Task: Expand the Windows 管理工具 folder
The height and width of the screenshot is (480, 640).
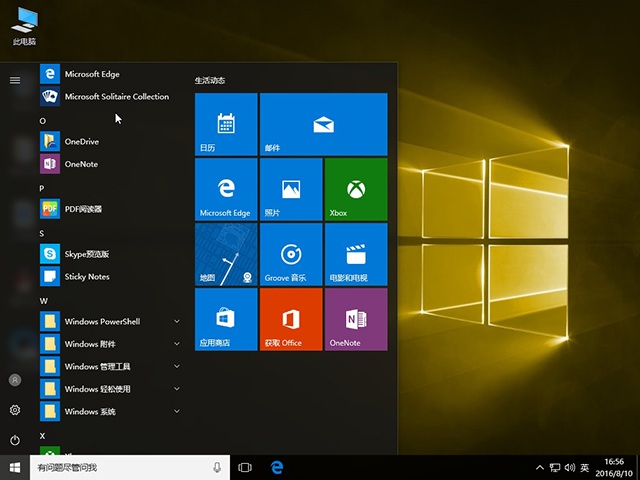Action: [x=110, y=367]
